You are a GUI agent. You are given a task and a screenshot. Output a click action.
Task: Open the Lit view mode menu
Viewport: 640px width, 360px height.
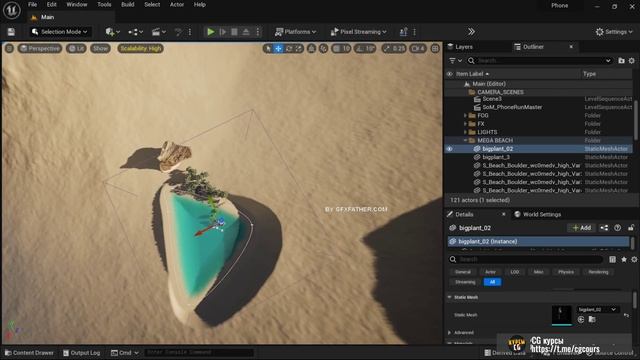coord(76,49)
